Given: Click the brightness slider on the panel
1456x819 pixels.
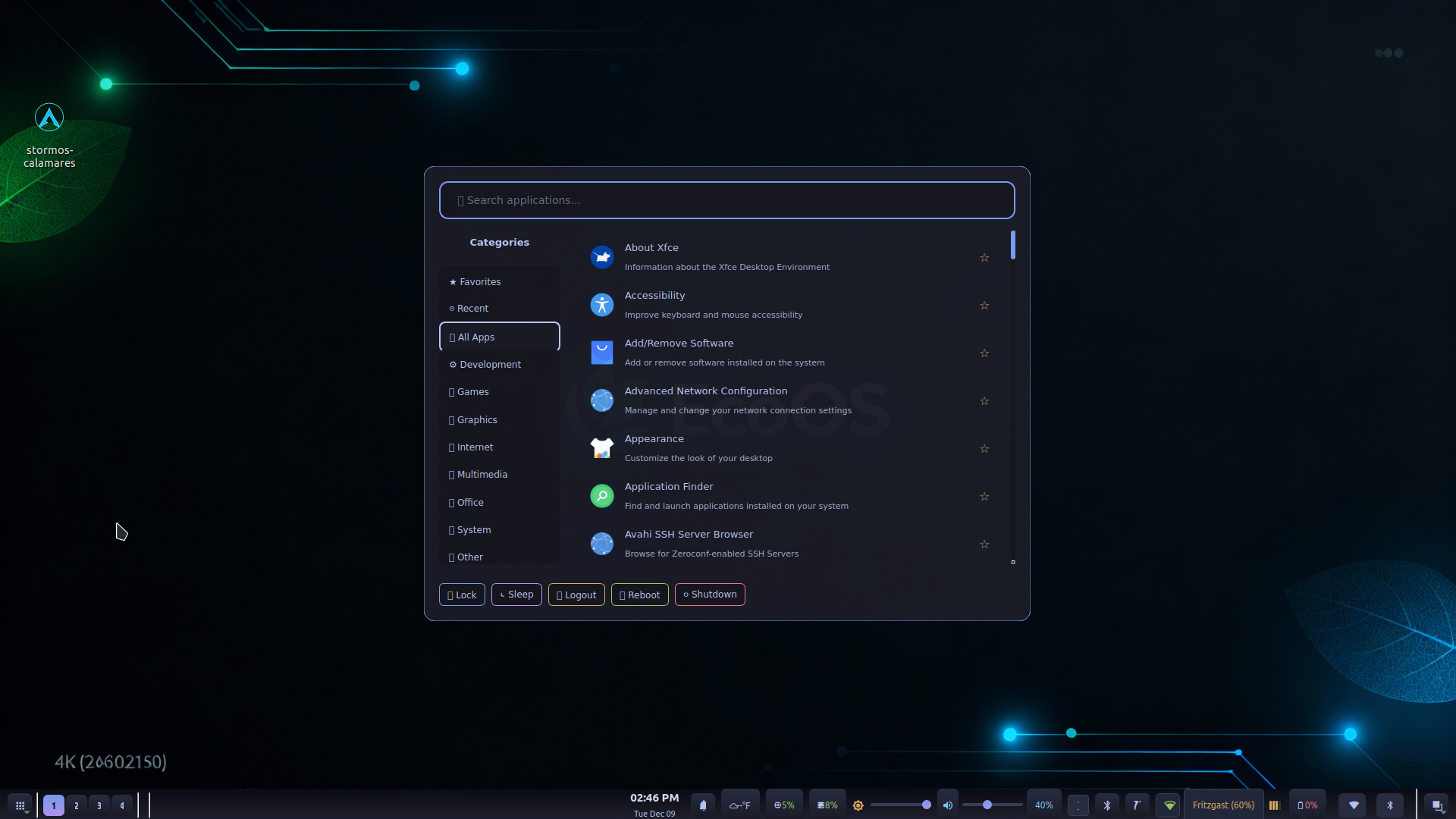Looking at the screenshot, I should (x=900, y=805).
